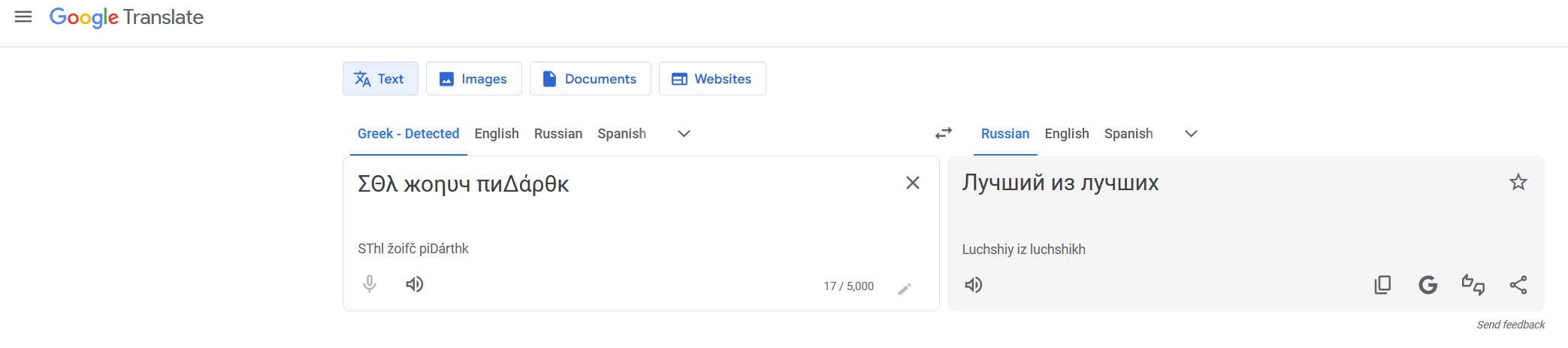Swap source and target languages
This screenshot has width=1568, height=348.
click(x=944, y=133)
